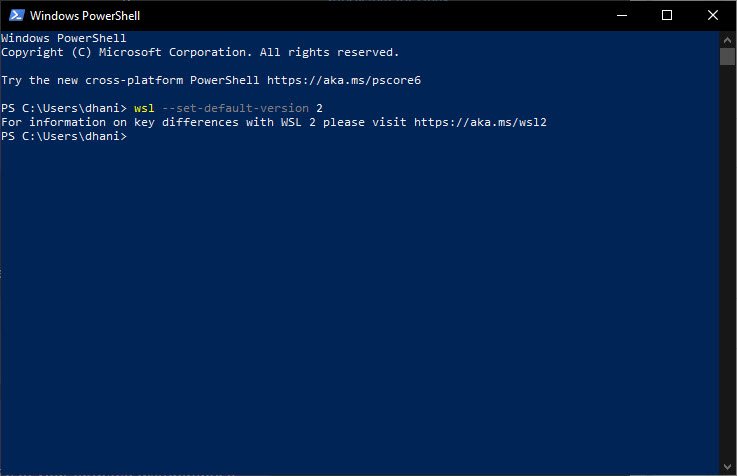The width and height of the screenshot is (737, 476).
Task: Click the https://aka.ms/pscore6 URL text
Action: click(x=344, y=80)
